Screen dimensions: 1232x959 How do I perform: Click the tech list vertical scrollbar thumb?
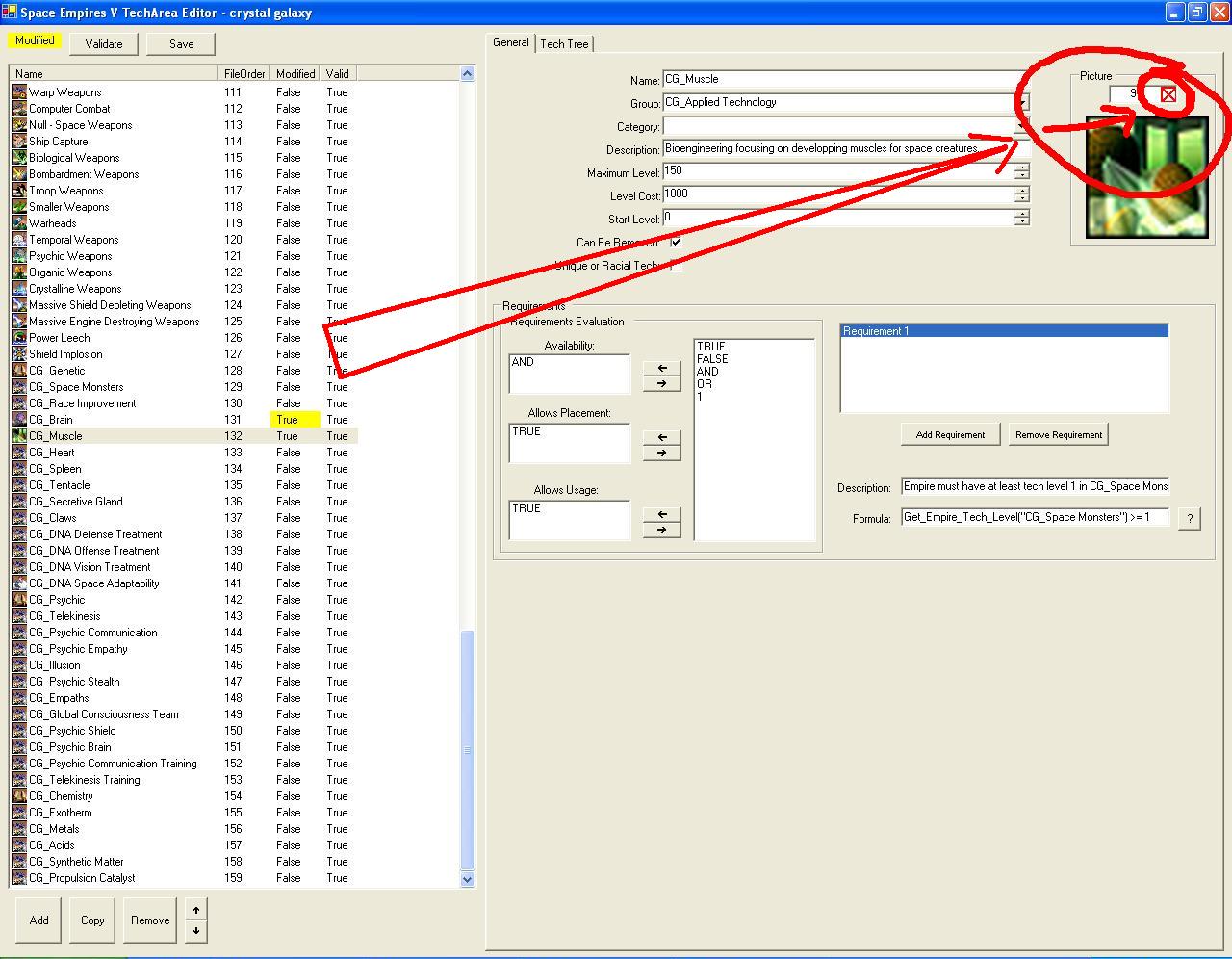[468, 749]
